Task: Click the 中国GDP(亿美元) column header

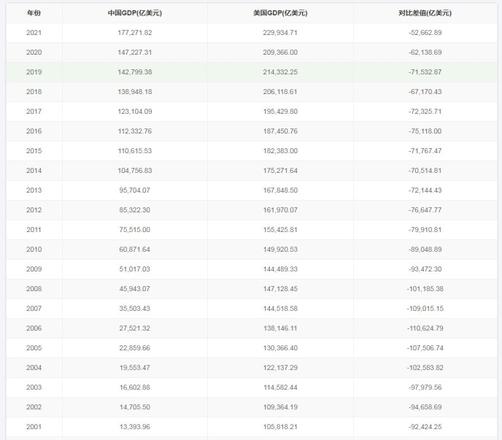Action: (x=135, y=13)
